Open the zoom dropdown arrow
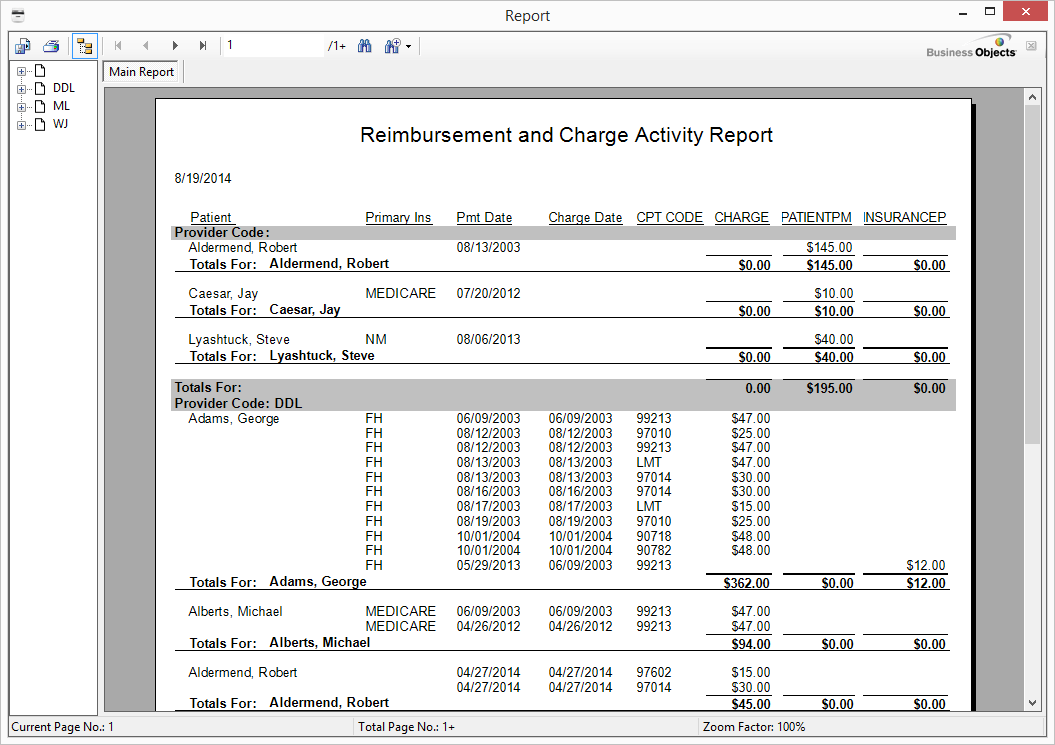Screen dimensions: 1055x745 coord(408,46)
